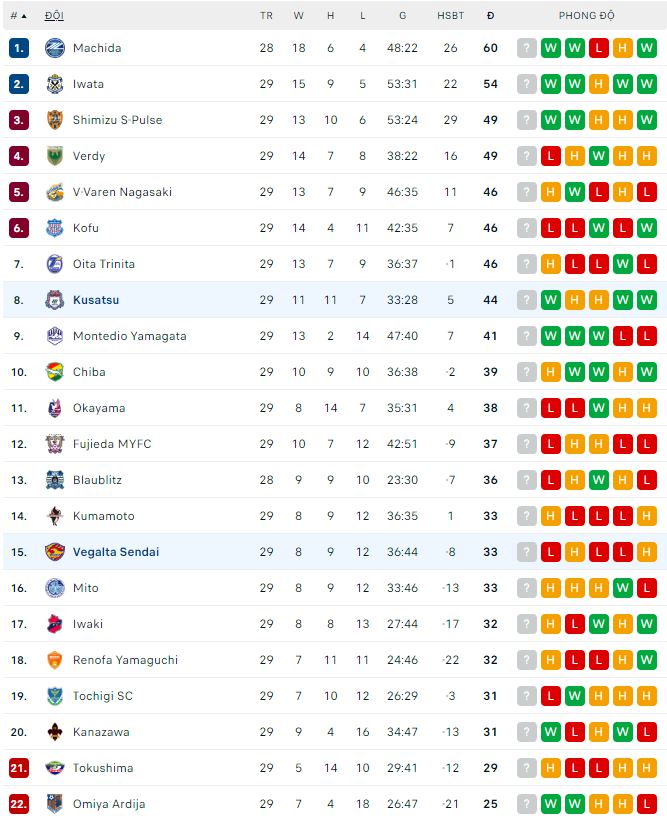Screen dimensions: 667x820
Task: Click Kusatsu's first green W form badge
Action: (x=551, y=300)
